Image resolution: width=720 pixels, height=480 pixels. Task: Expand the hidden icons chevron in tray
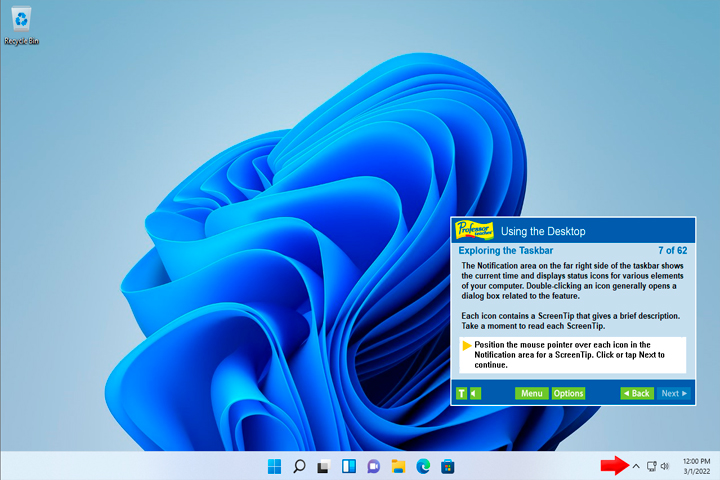(636, 466)
